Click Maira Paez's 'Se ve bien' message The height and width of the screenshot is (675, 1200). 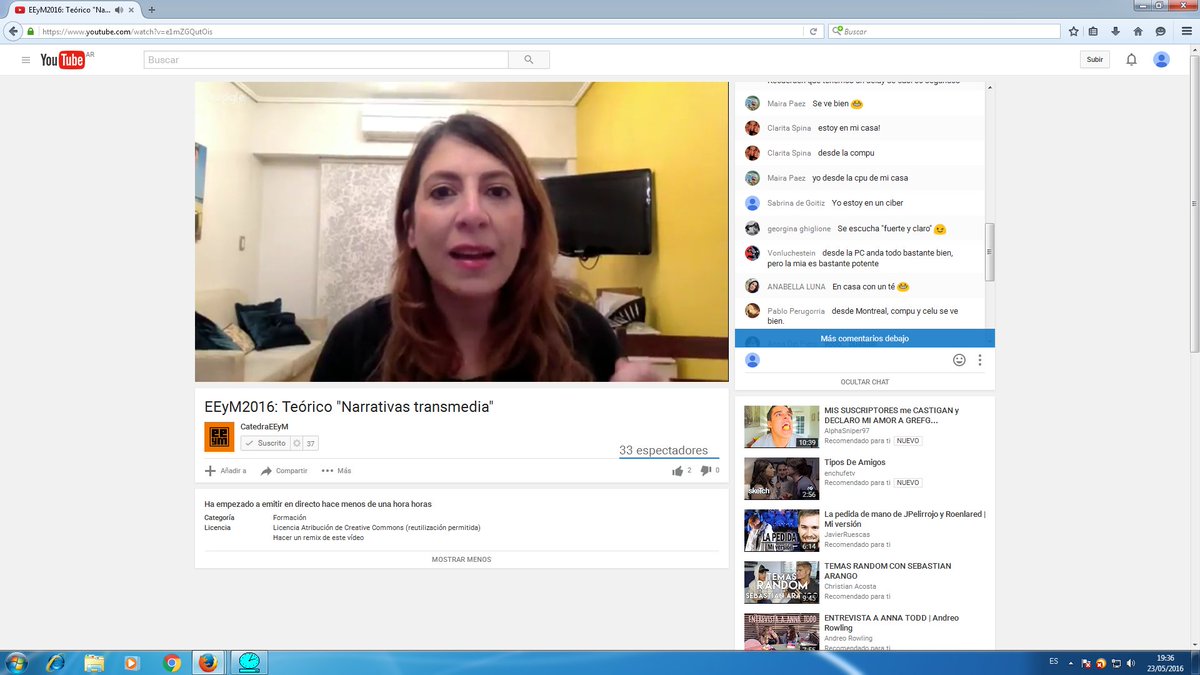pyautogui.click(x=838, y=103)
